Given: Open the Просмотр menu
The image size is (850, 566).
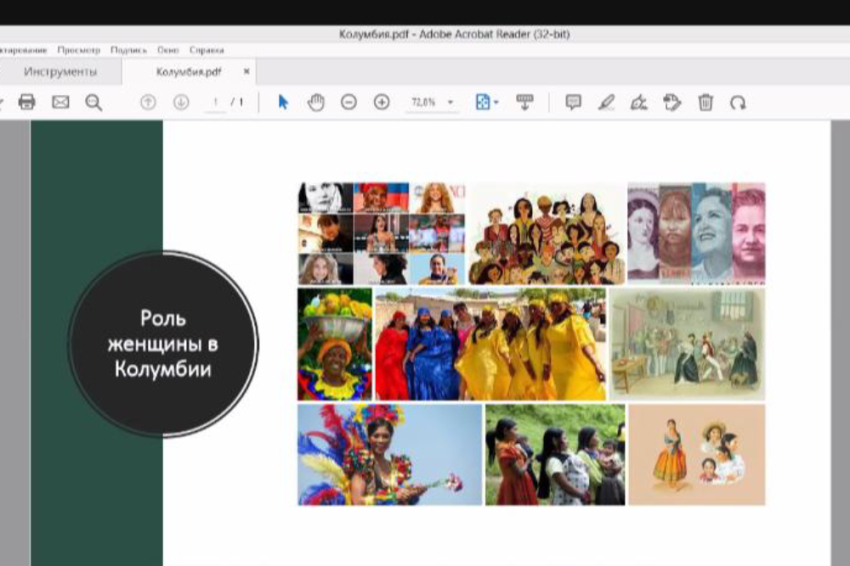Looking at the screenshot, I should 79,49.
